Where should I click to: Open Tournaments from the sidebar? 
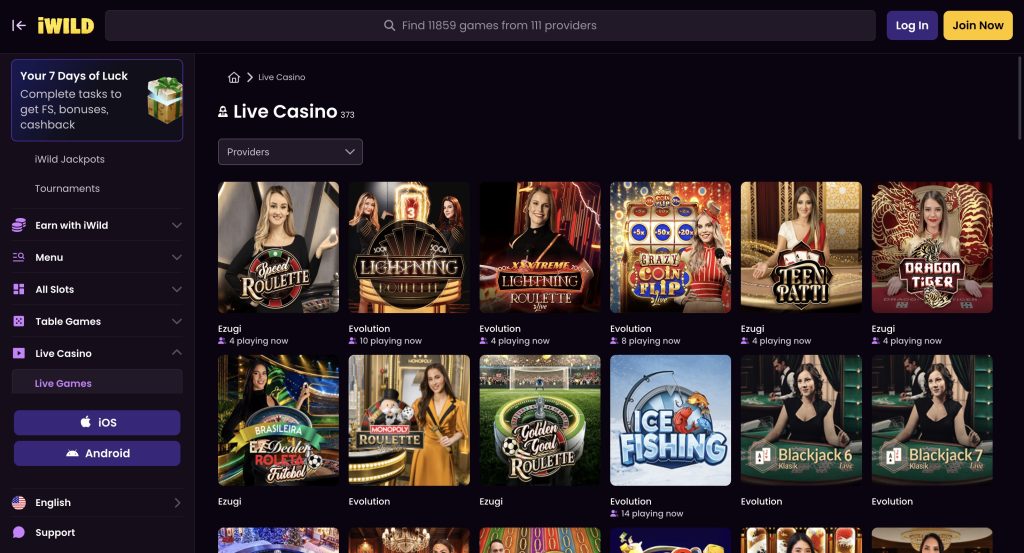[x=67, y=189]
